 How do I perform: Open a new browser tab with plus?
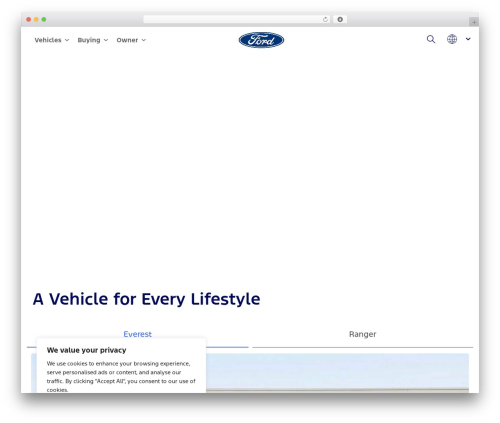474,22
